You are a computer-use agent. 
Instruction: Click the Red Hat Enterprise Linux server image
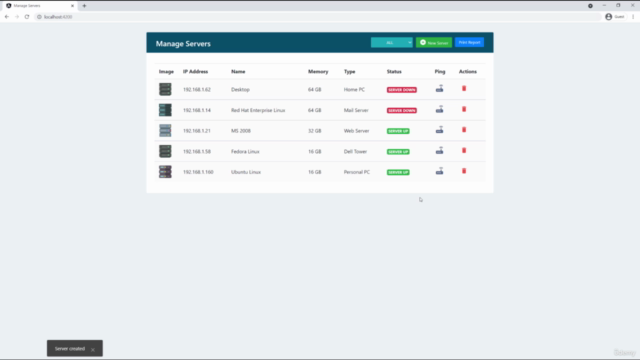(x=165, y=110)
